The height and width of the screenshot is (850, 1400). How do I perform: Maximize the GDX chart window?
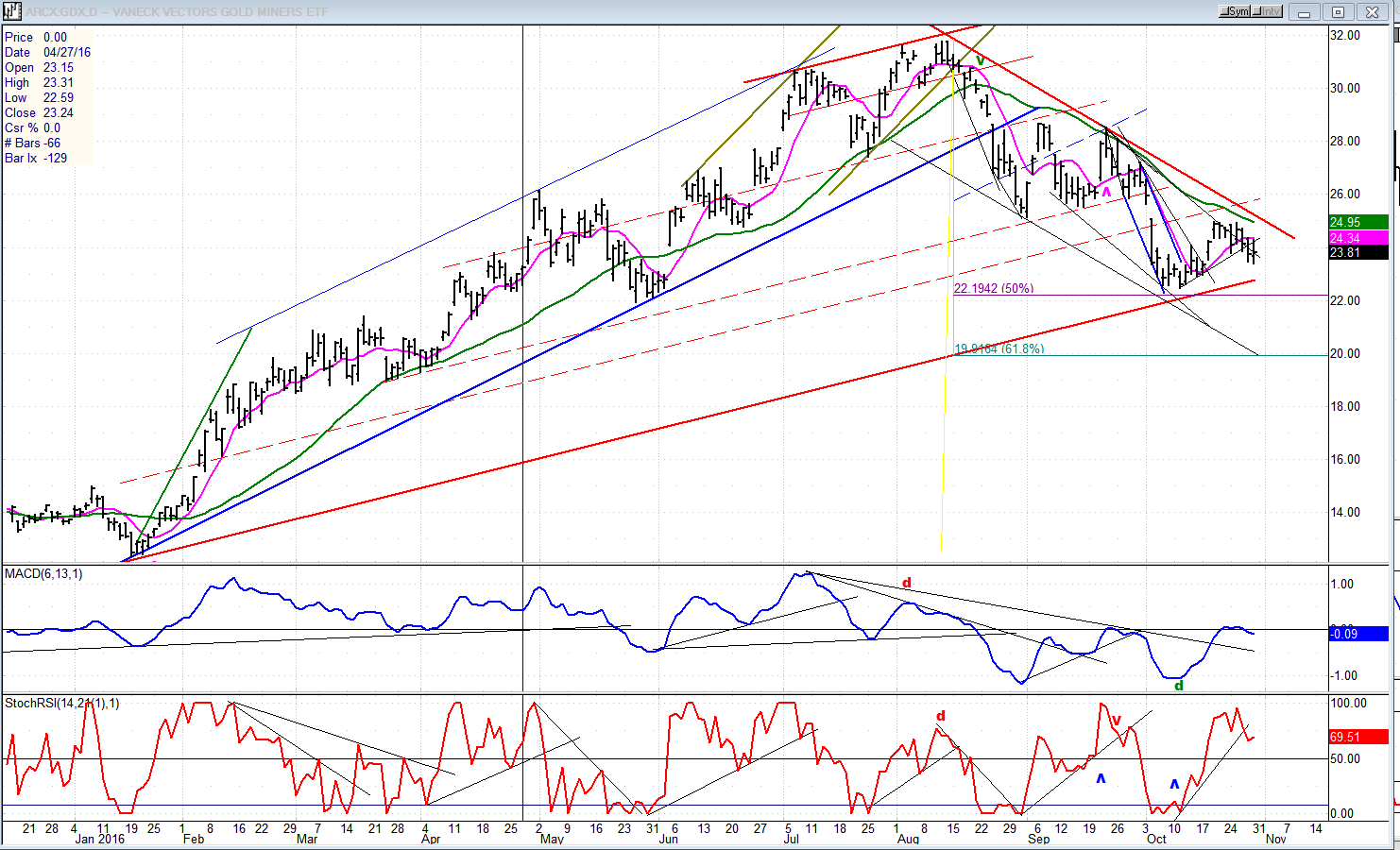point(1339,12)
